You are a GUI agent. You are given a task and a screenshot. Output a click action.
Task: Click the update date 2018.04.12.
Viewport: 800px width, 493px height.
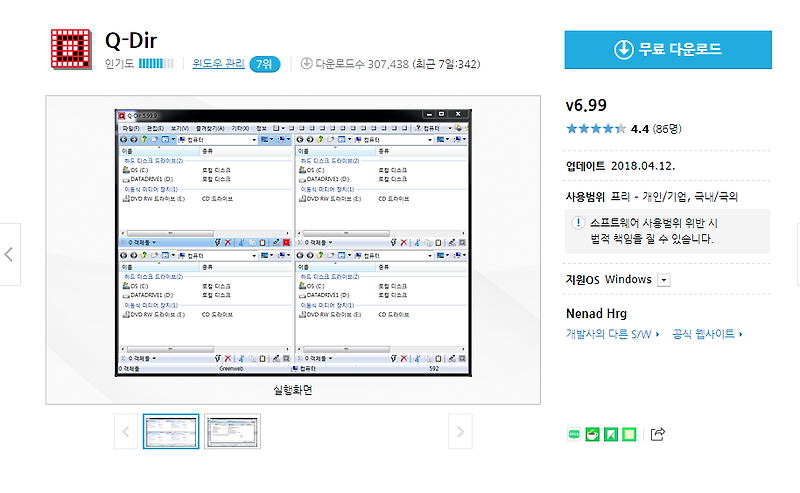pos(643,166)
